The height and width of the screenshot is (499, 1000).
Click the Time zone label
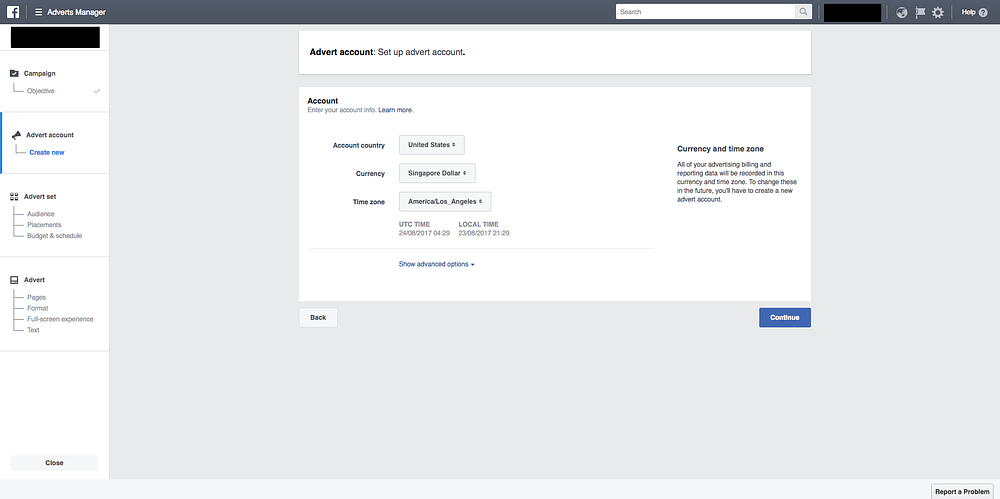[x=369, y=202]
